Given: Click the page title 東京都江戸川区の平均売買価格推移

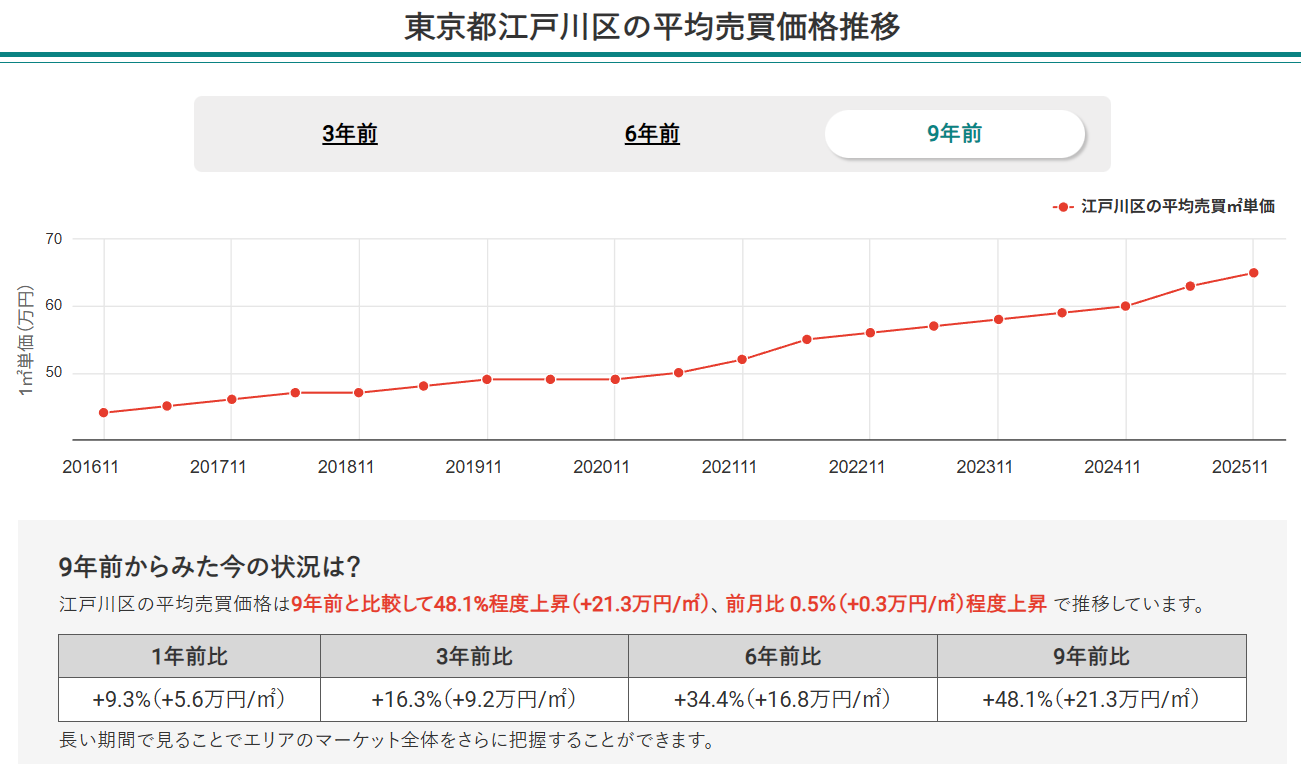Looking at the screenshot, I should click(650, 25).
